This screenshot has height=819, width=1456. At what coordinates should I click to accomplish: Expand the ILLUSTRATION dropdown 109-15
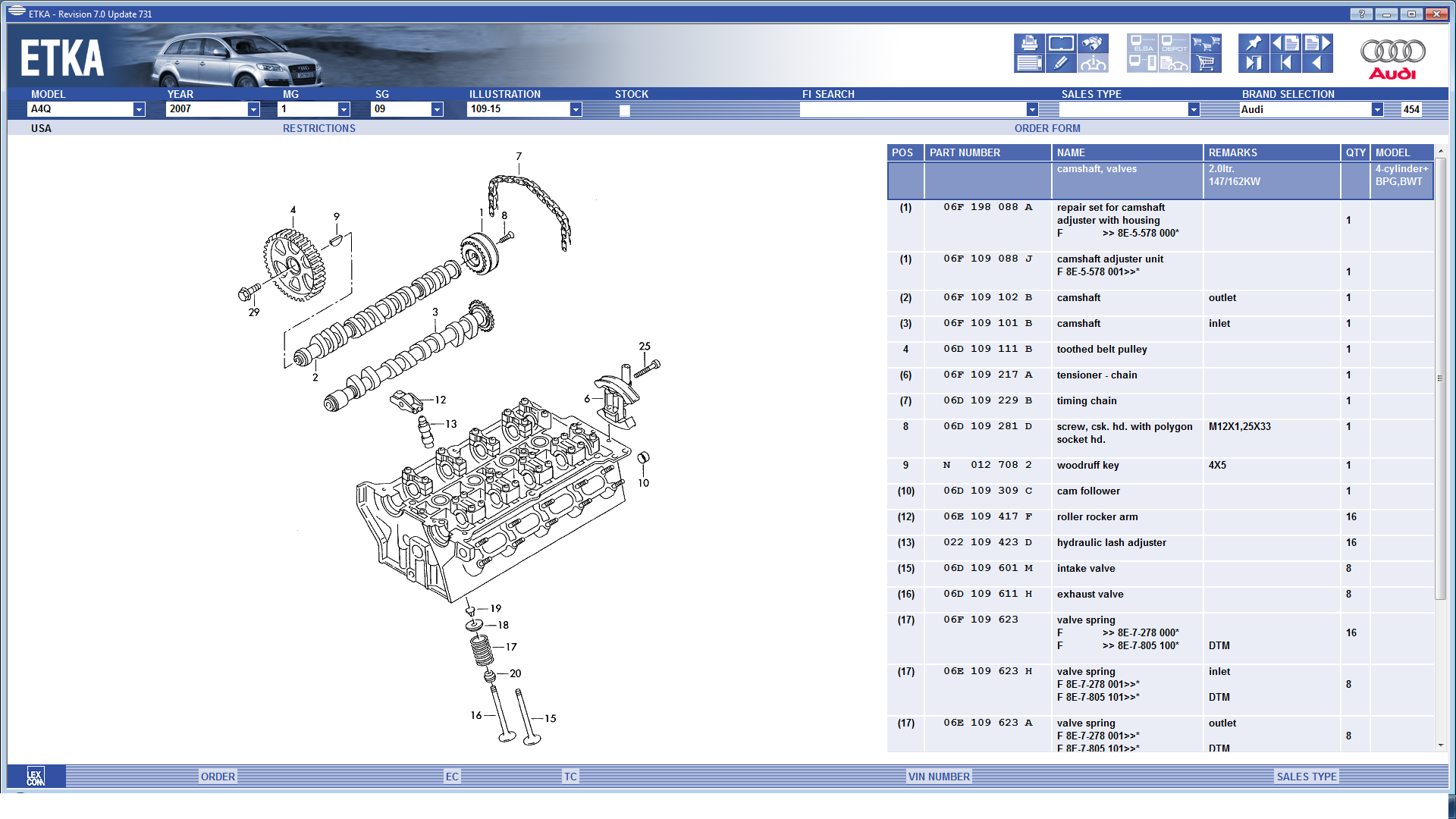tap(576, 109)
